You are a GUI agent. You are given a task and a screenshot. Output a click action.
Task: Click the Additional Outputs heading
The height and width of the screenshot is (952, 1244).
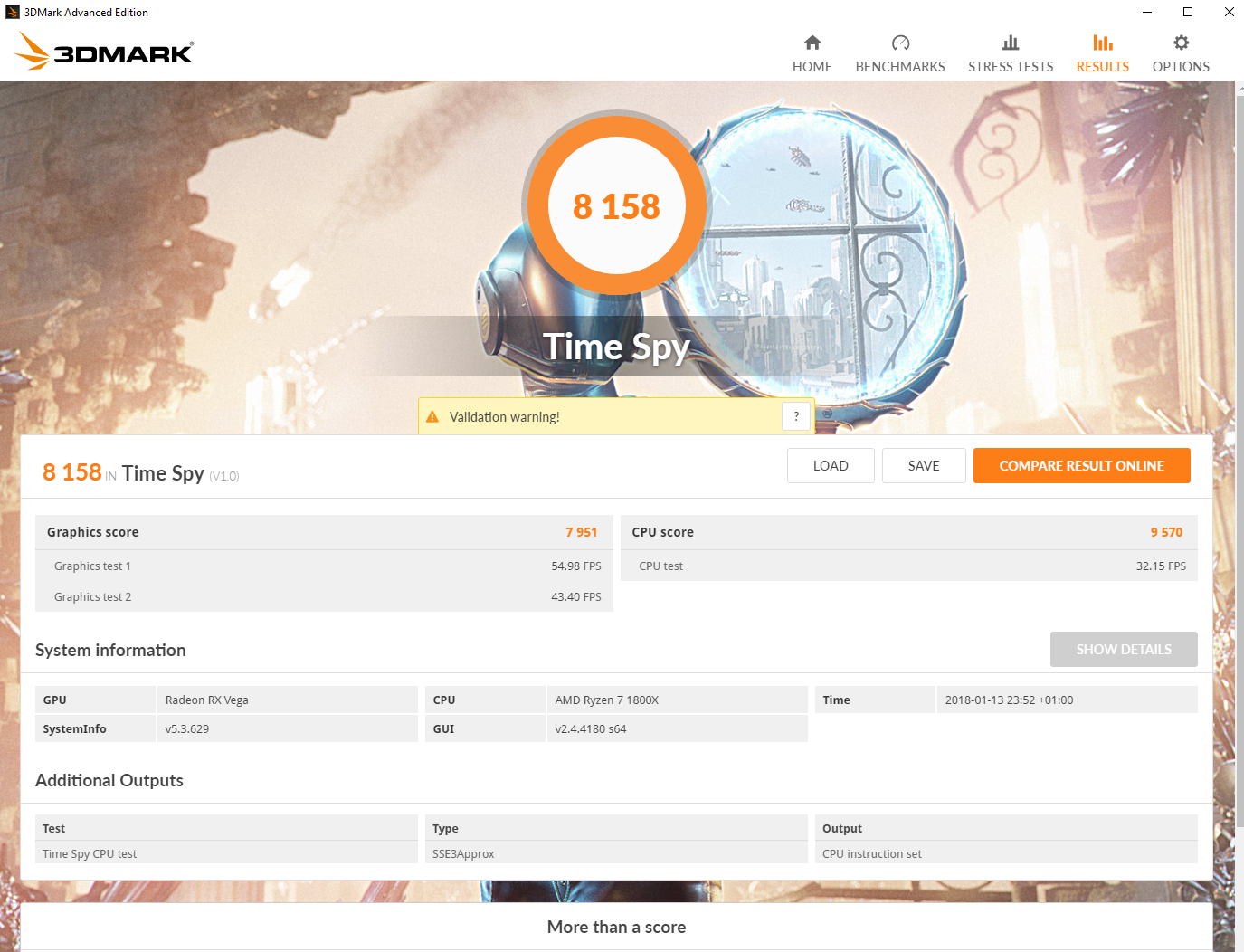[109, 780]
